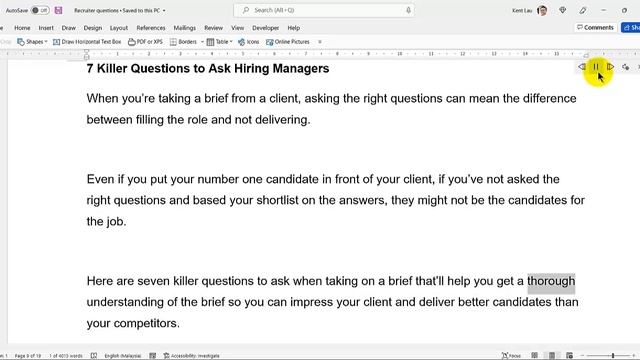Open the Insert tab
This screenshot has width=640, height=360.
pyautogui.click(x=46, y=28)
